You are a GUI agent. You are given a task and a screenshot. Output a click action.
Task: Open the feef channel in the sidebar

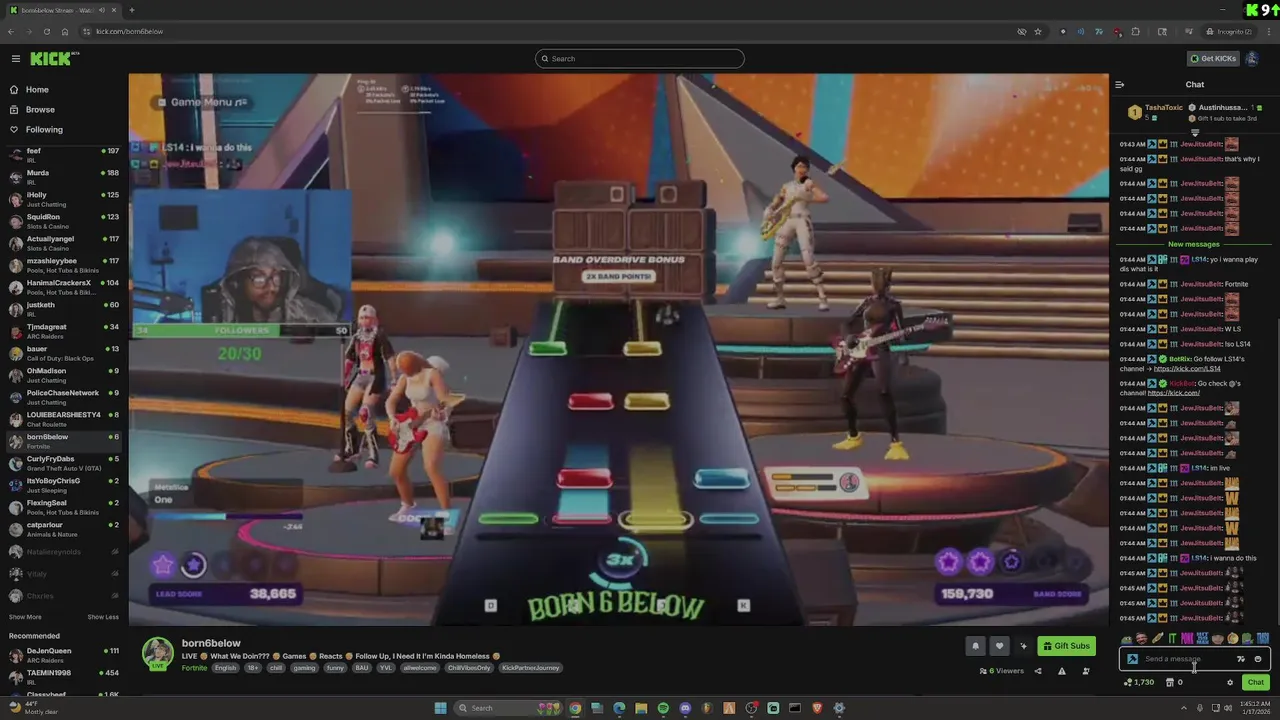(64, 155)
